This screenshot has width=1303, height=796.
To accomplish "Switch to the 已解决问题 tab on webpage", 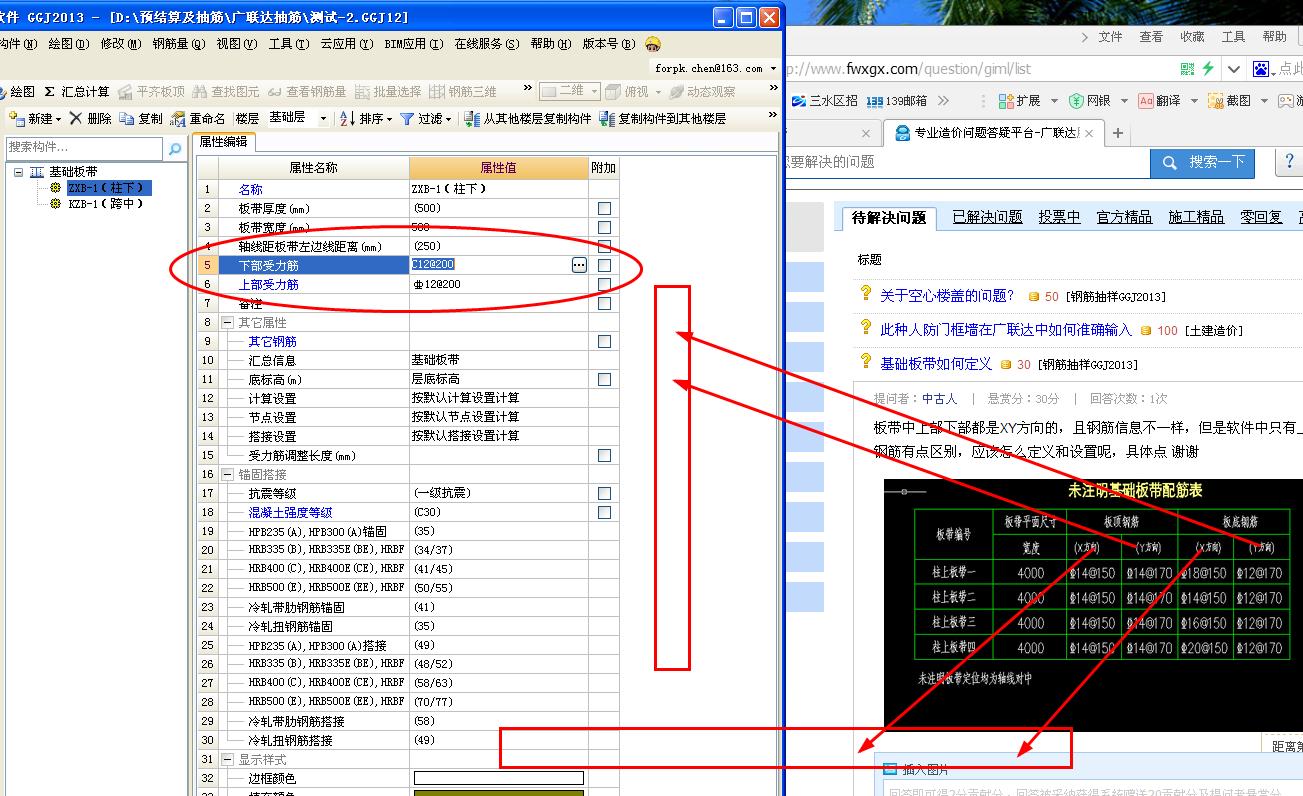I will tap(987, 217).
